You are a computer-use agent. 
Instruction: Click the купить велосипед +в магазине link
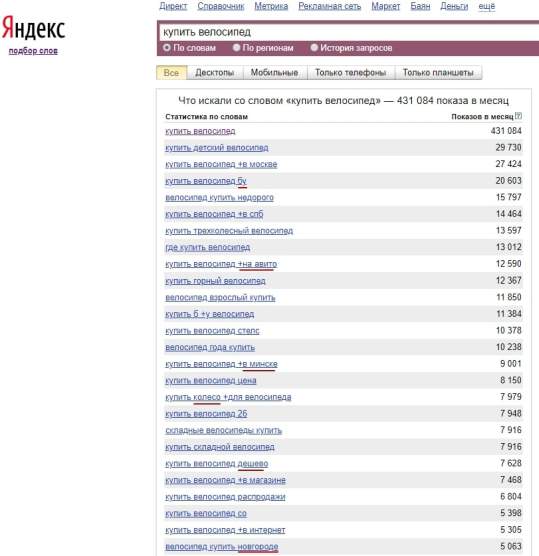click(226, 480)
